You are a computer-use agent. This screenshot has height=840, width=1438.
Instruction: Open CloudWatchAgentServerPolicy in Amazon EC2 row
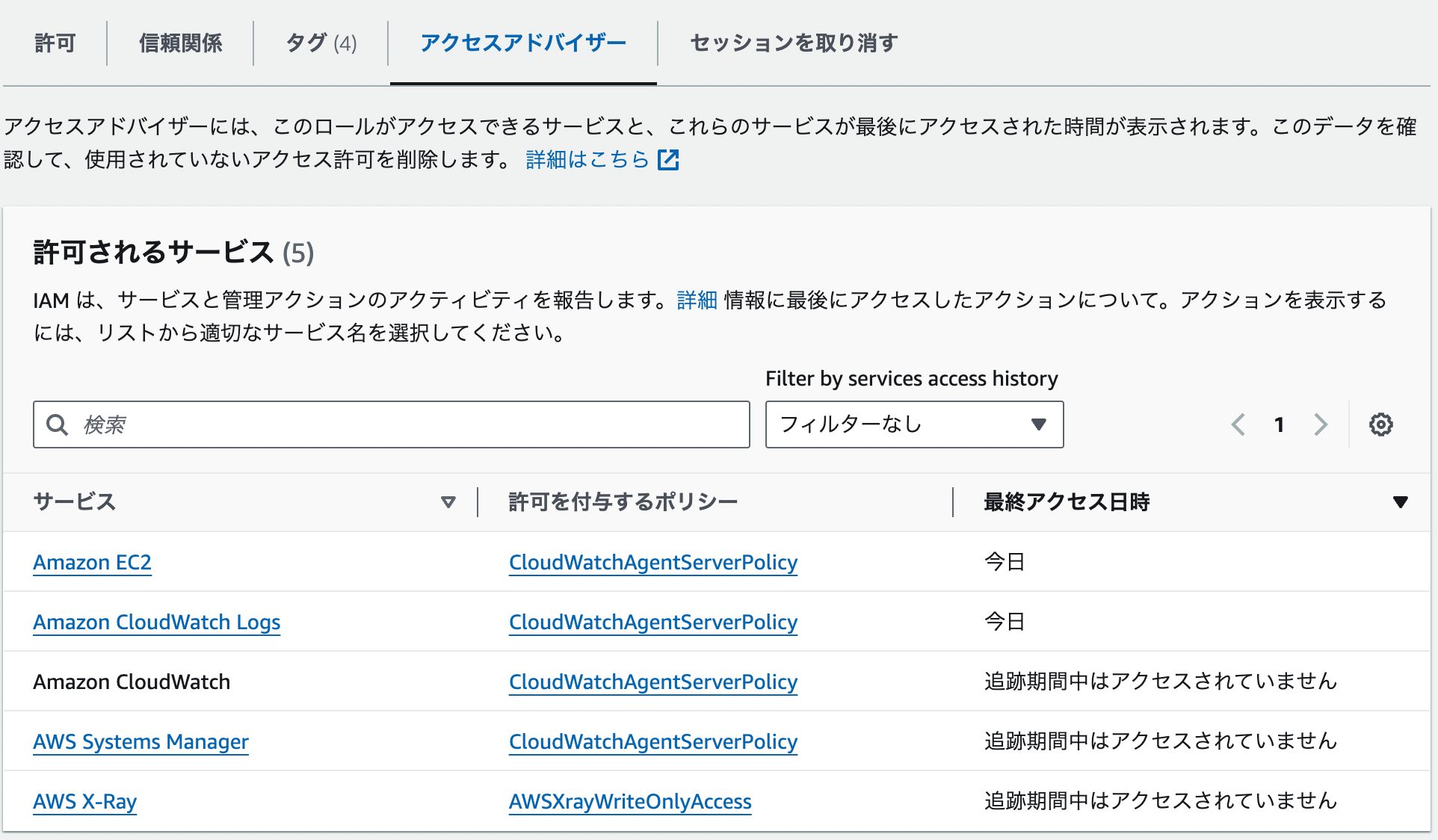coord(653,563)
